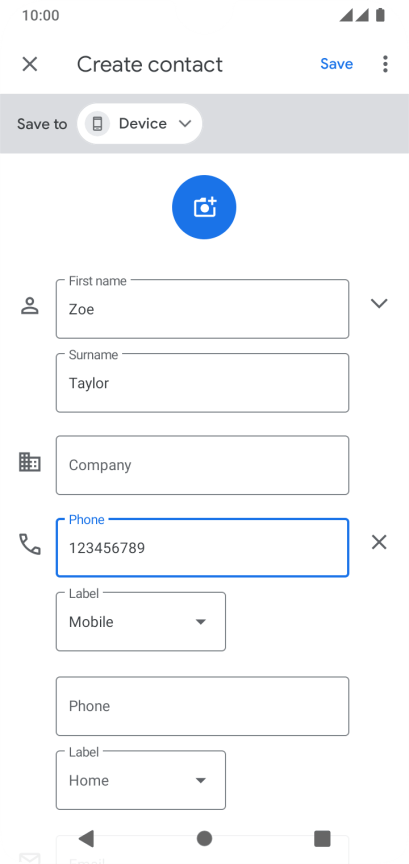Open the Home label dropdown
The image size is (409, 864).
click(141, 780)
